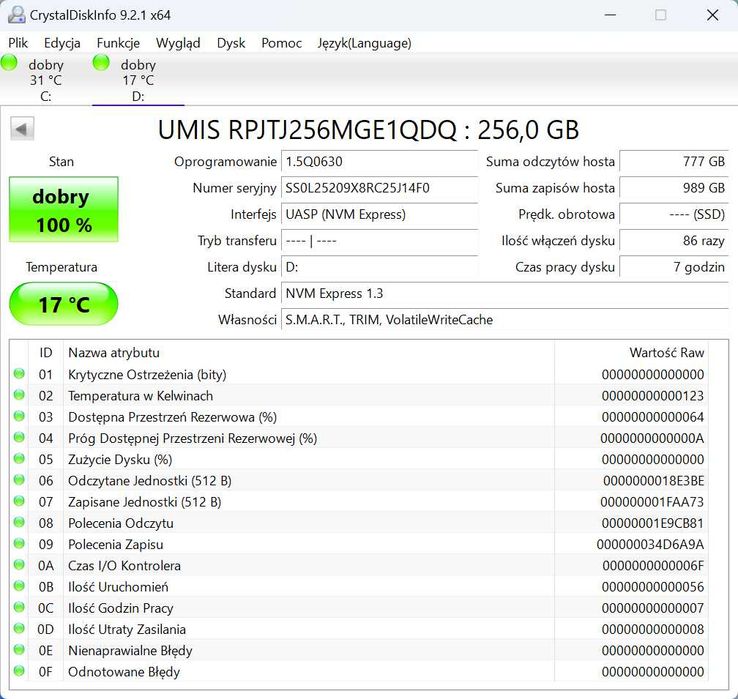Click the 17 °C temperature button
The width and height of the screenshot is (738, 699).
coord(64,304)
